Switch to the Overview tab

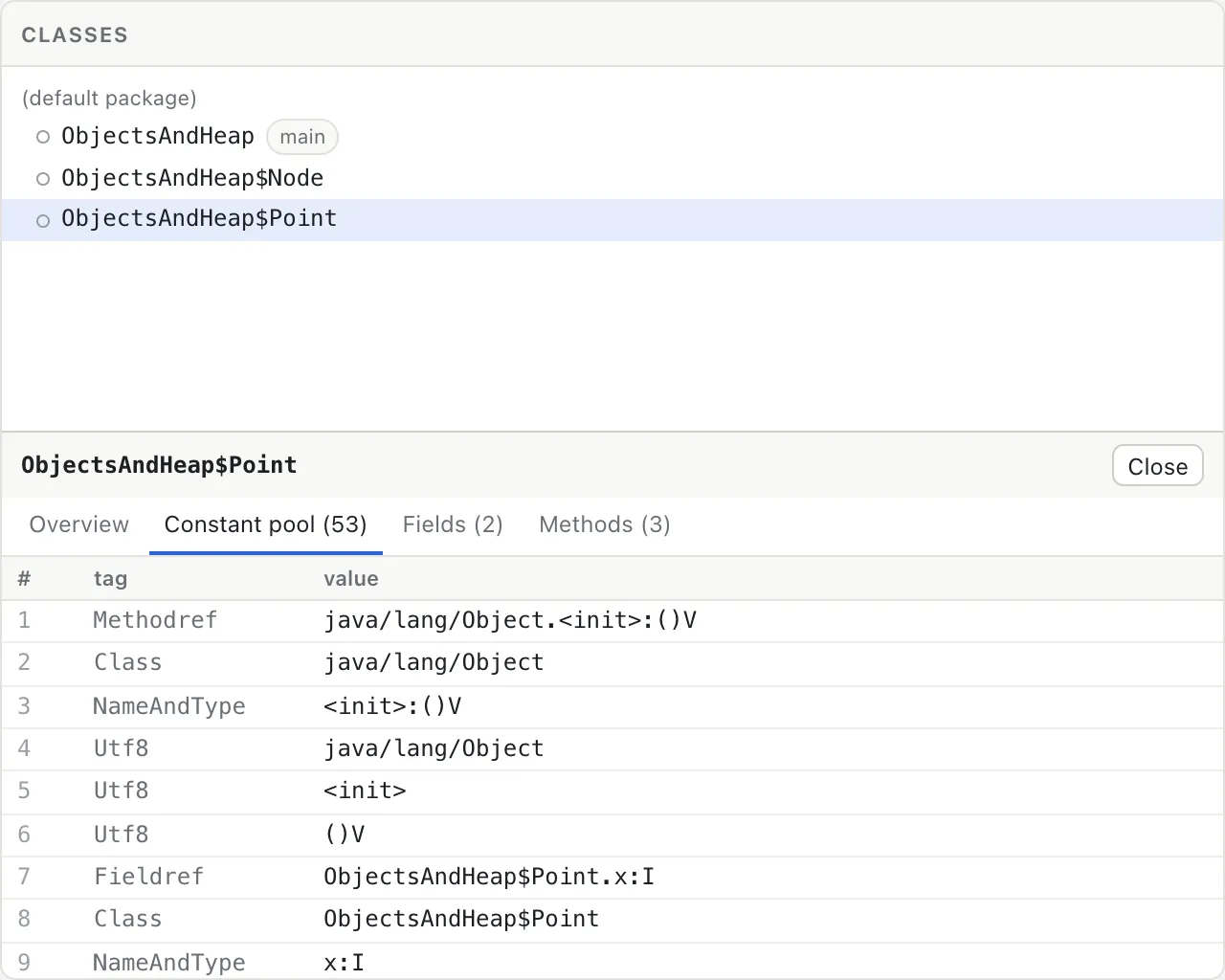coord(78,524)
